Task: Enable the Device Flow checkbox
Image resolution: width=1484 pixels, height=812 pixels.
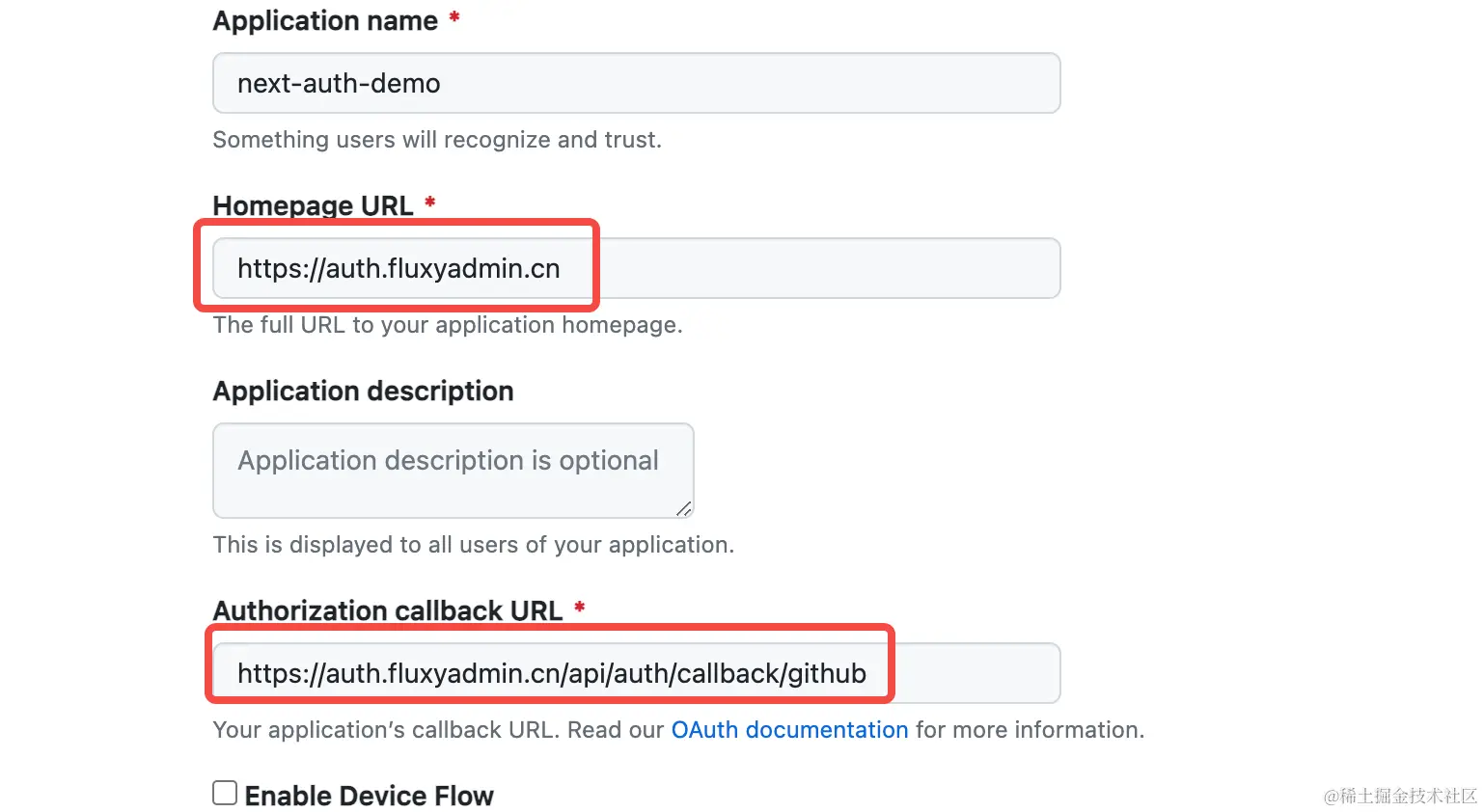Action: point(225,793)
